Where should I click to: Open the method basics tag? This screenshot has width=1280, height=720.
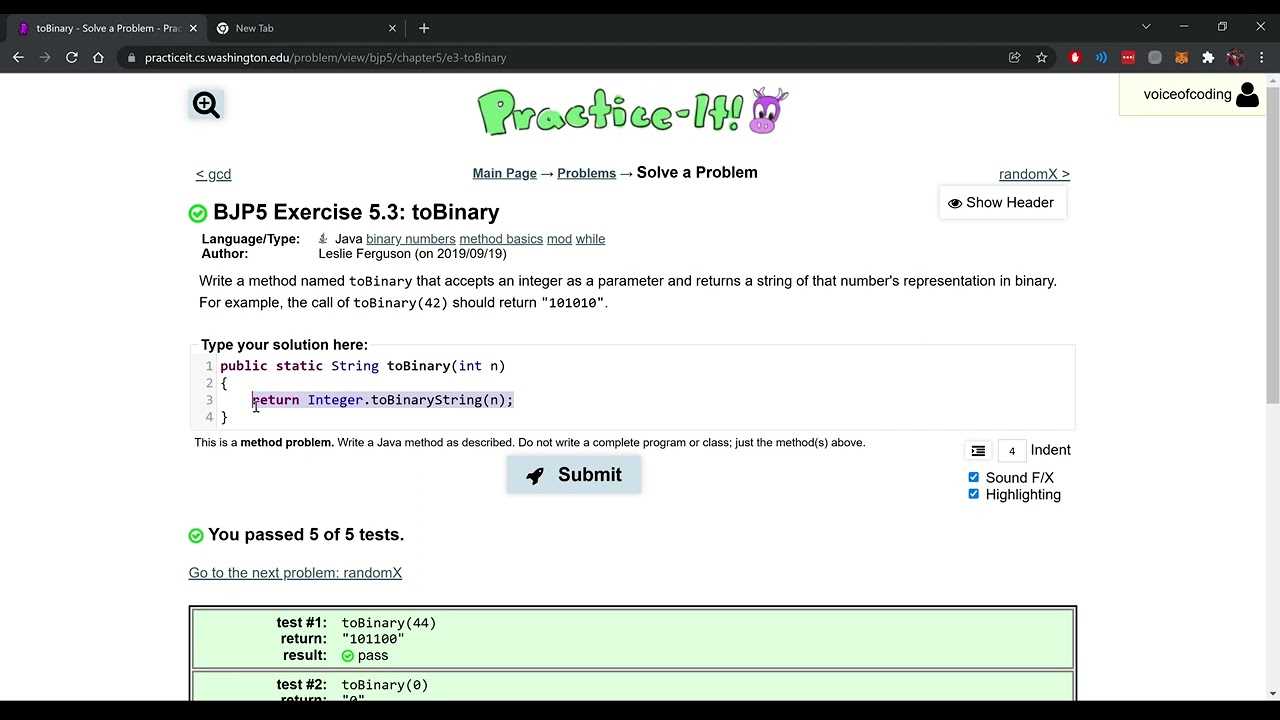pyautogui.click(x=501, y=239)
